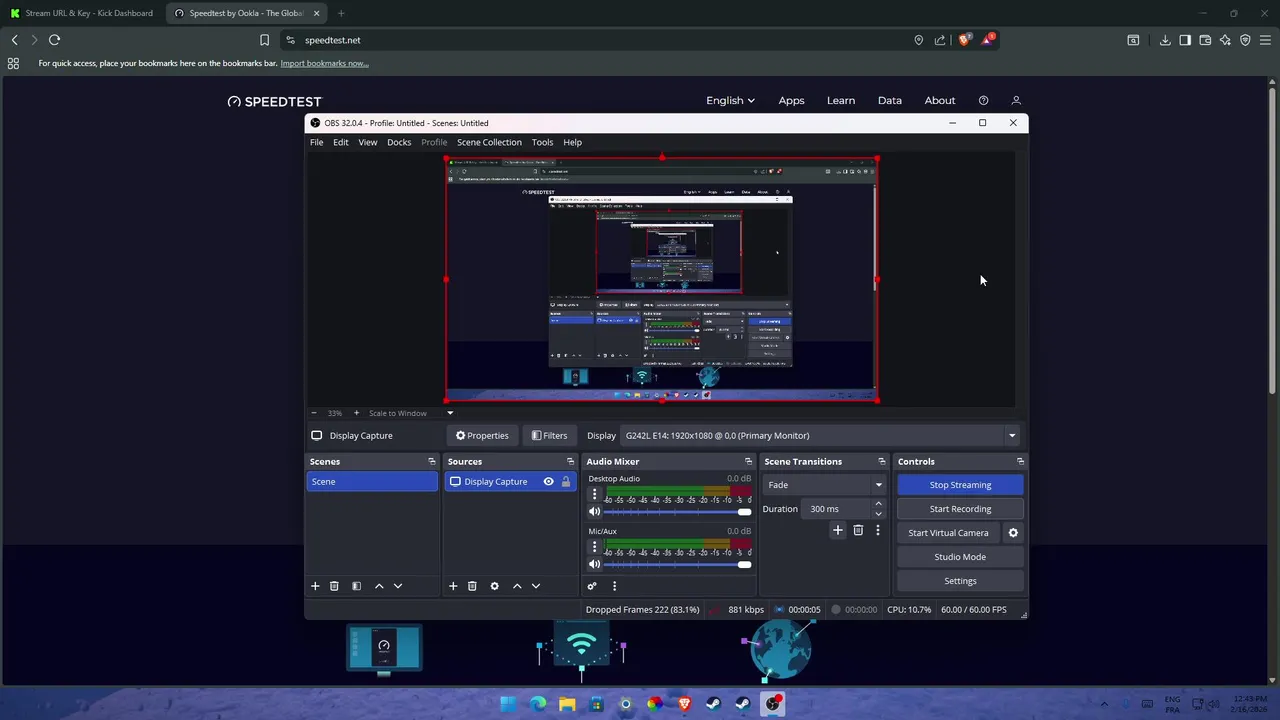Image resolution: width=1280 pixels, height=720 pixels.
Task: Open source Filters button
Action: [x=549, y=436]
